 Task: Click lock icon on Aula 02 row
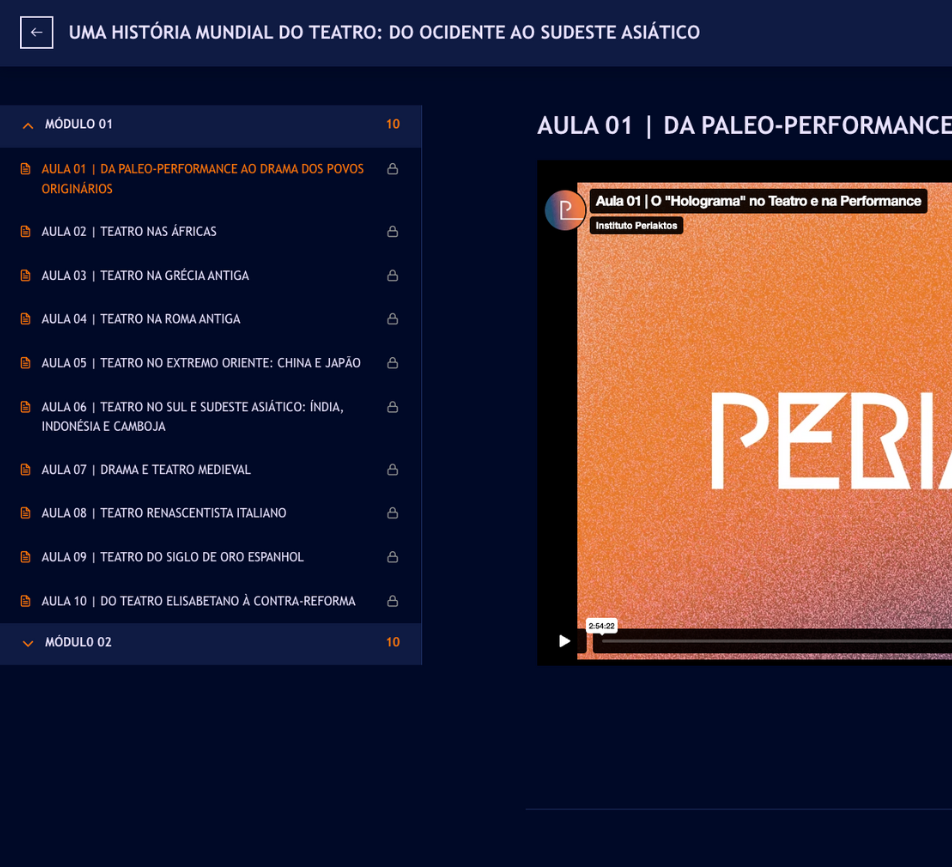point(393,231)
